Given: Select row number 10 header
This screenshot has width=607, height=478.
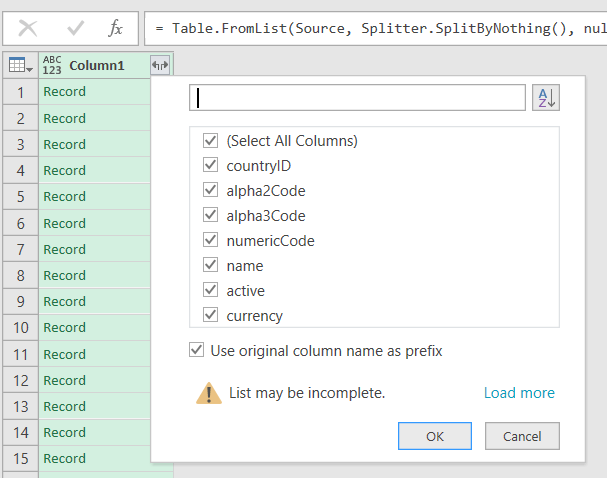Looking at the screenshot, I should pyautogui.click(x=20, y=327).
